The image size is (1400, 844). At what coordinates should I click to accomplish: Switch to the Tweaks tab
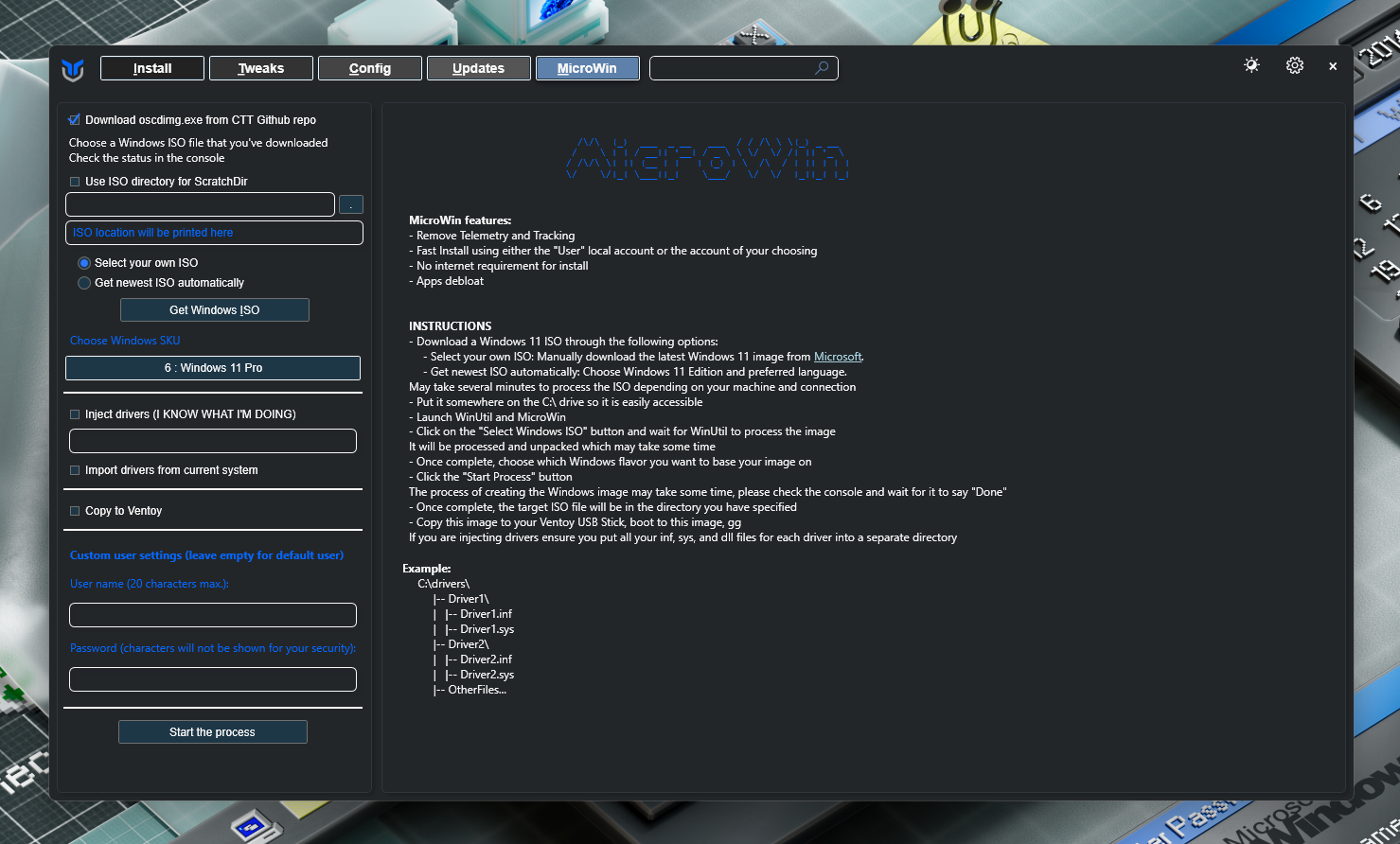click(261, 68)
